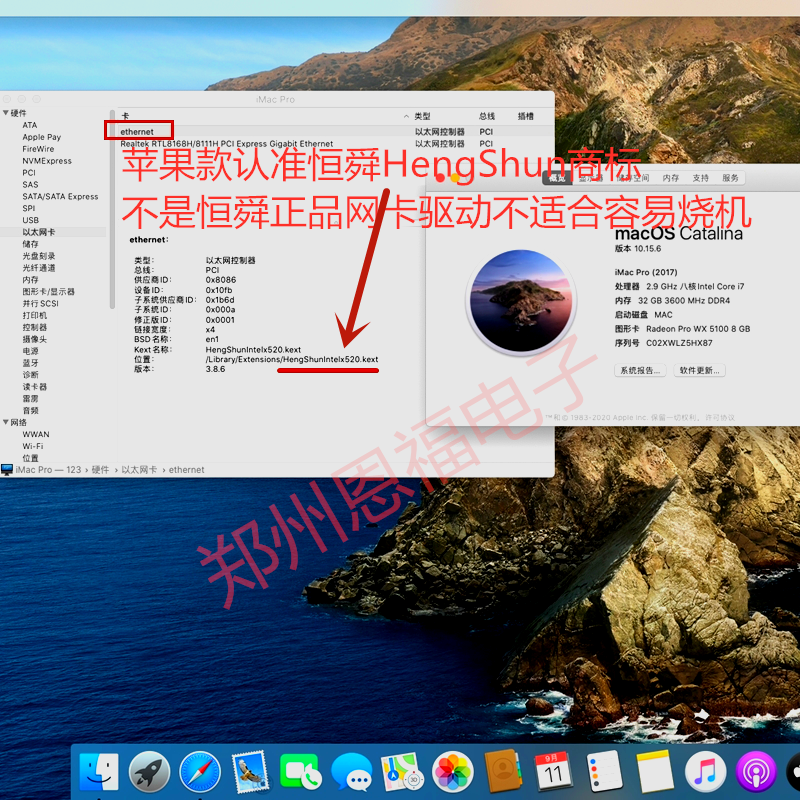Image resolution: width=800 pixels, height=800 pixels.
Task: Open the 许可协议 license link
Action: (720, 417)
